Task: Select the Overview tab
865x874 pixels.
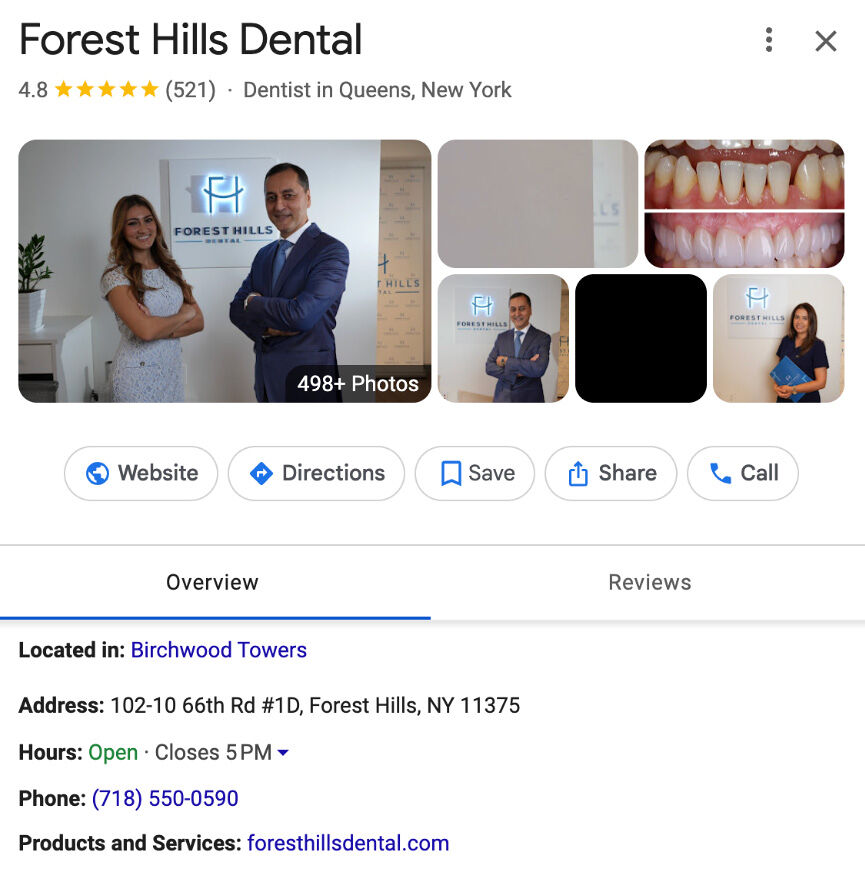Action: (x=212, y=583)
